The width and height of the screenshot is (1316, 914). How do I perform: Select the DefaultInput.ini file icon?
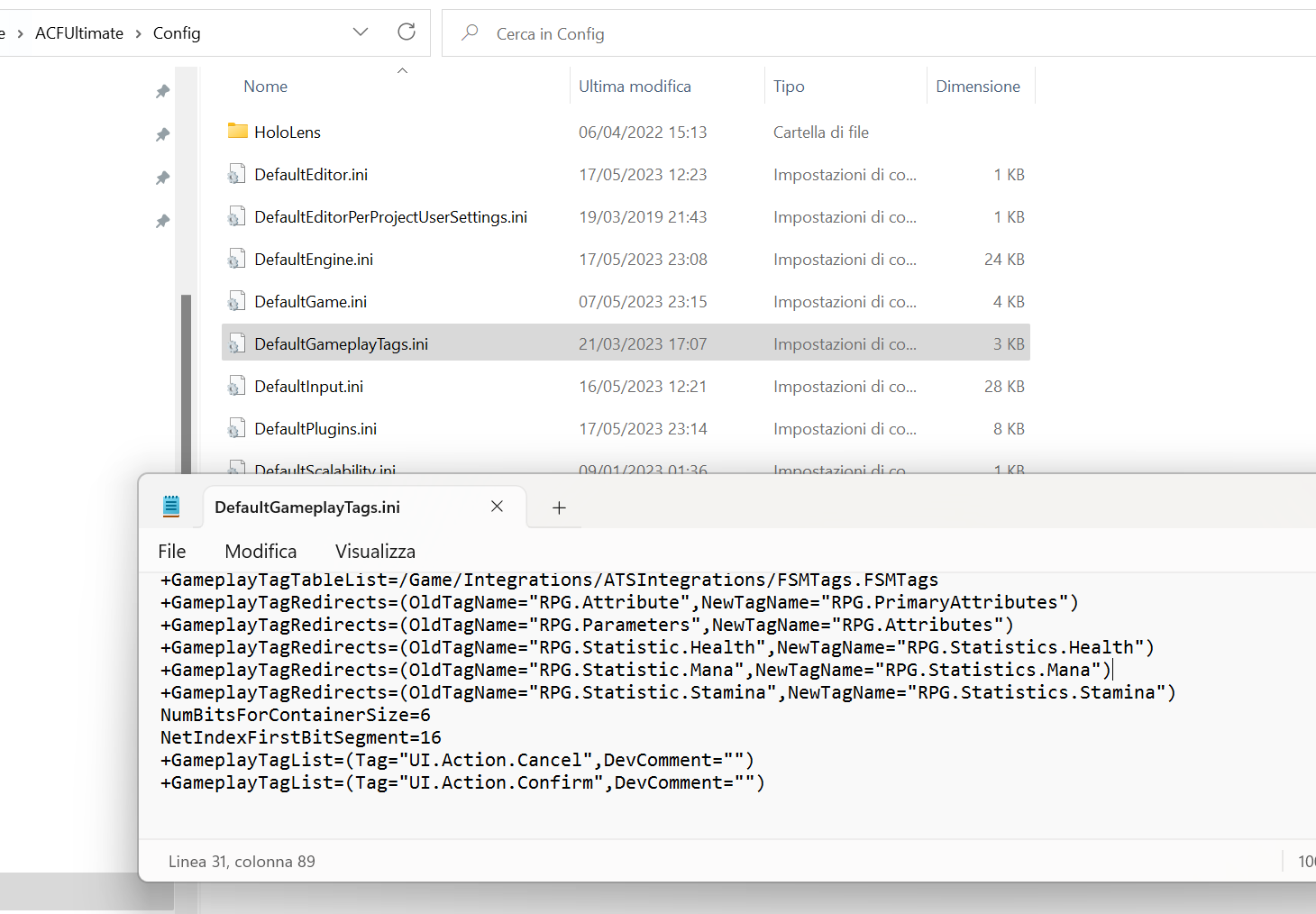[236, 387]
